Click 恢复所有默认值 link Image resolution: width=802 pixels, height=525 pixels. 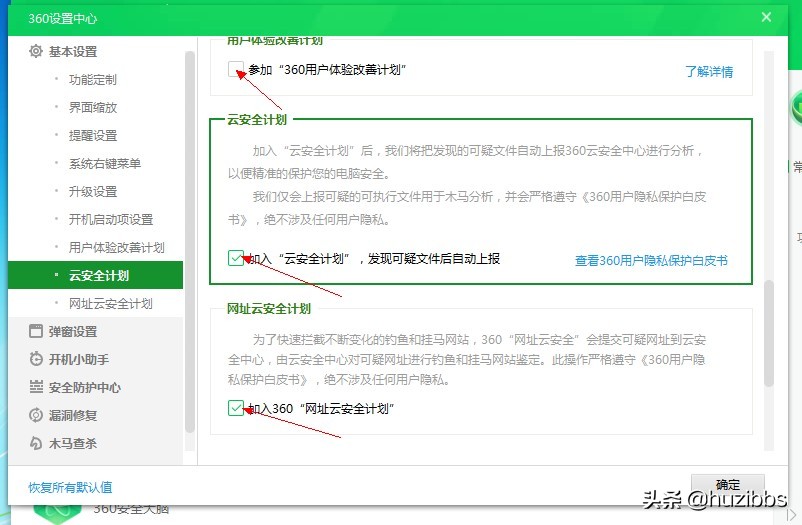click(70, 488)
